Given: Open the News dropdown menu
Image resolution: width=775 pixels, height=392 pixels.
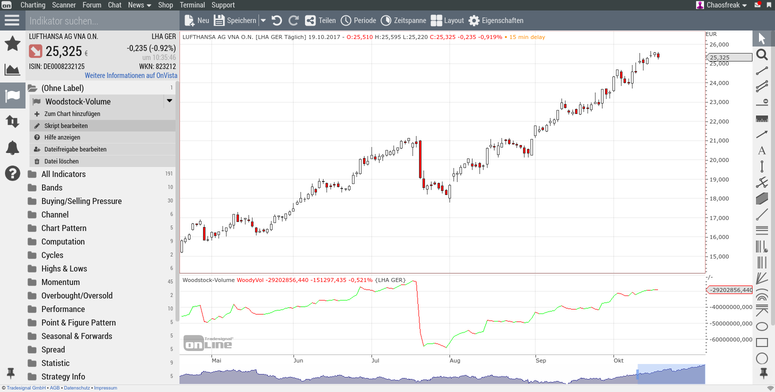Looking at the screenshot, I should 139,5.
